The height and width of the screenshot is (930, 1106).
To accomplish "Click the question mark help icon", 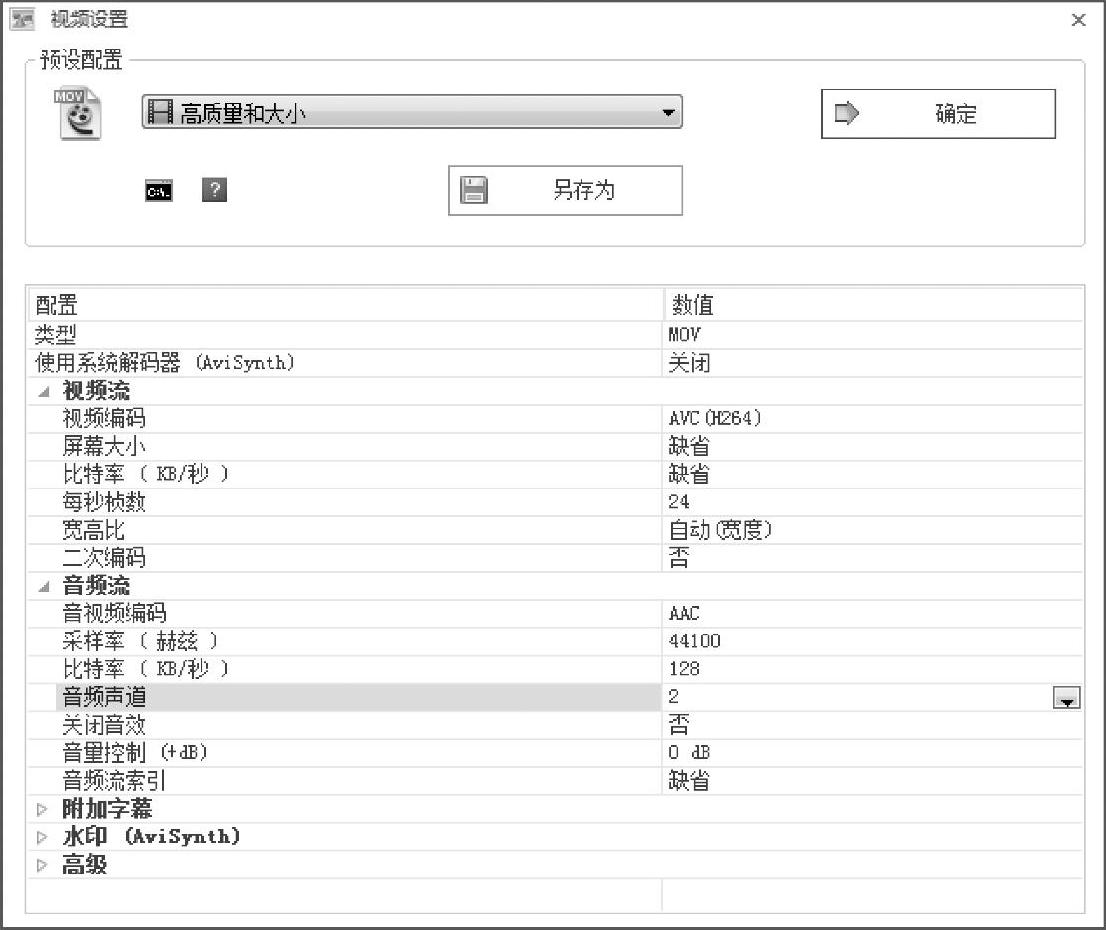I will click(x=214, y=190).
